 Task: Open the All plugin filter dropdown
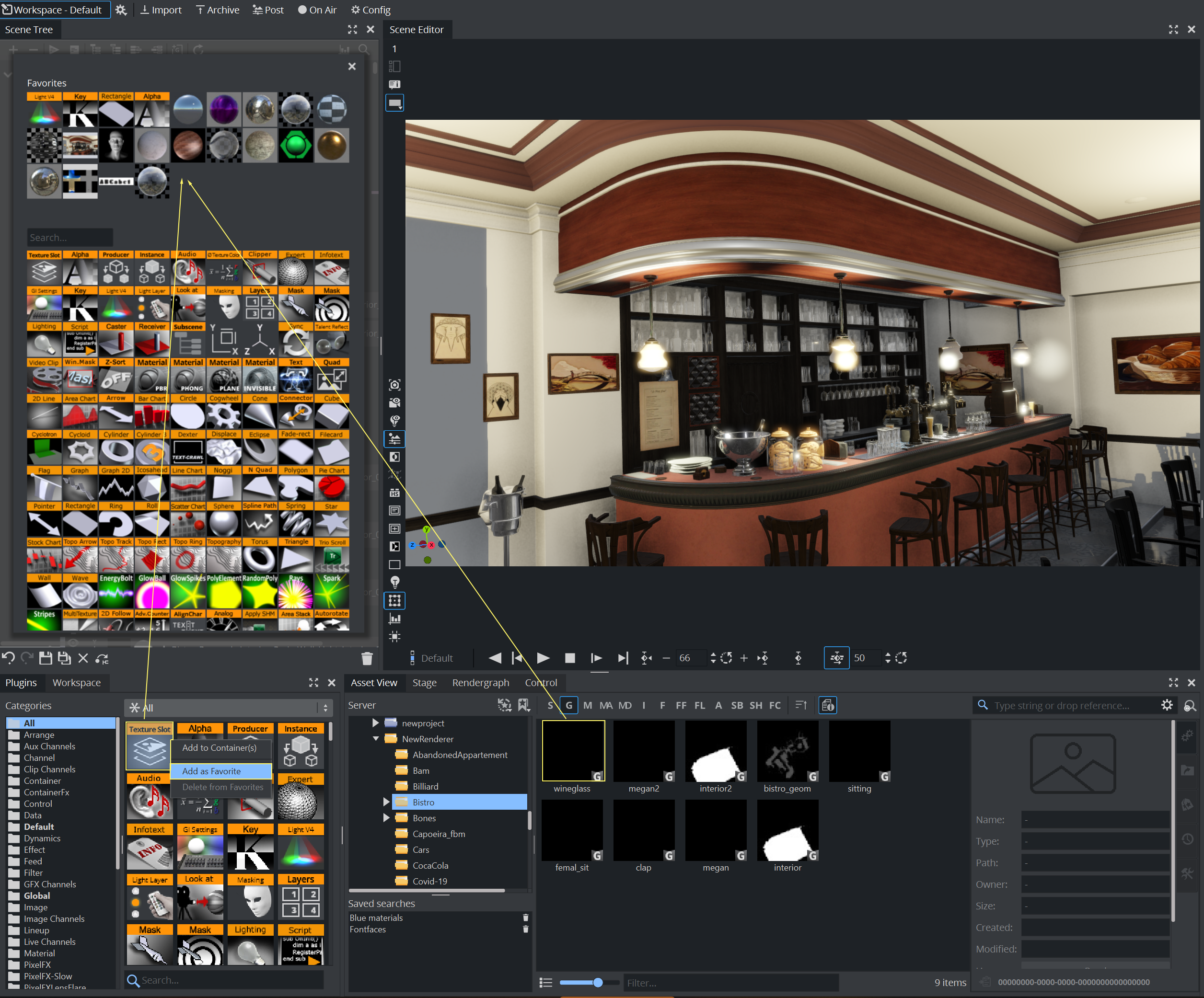pos(229,708)
